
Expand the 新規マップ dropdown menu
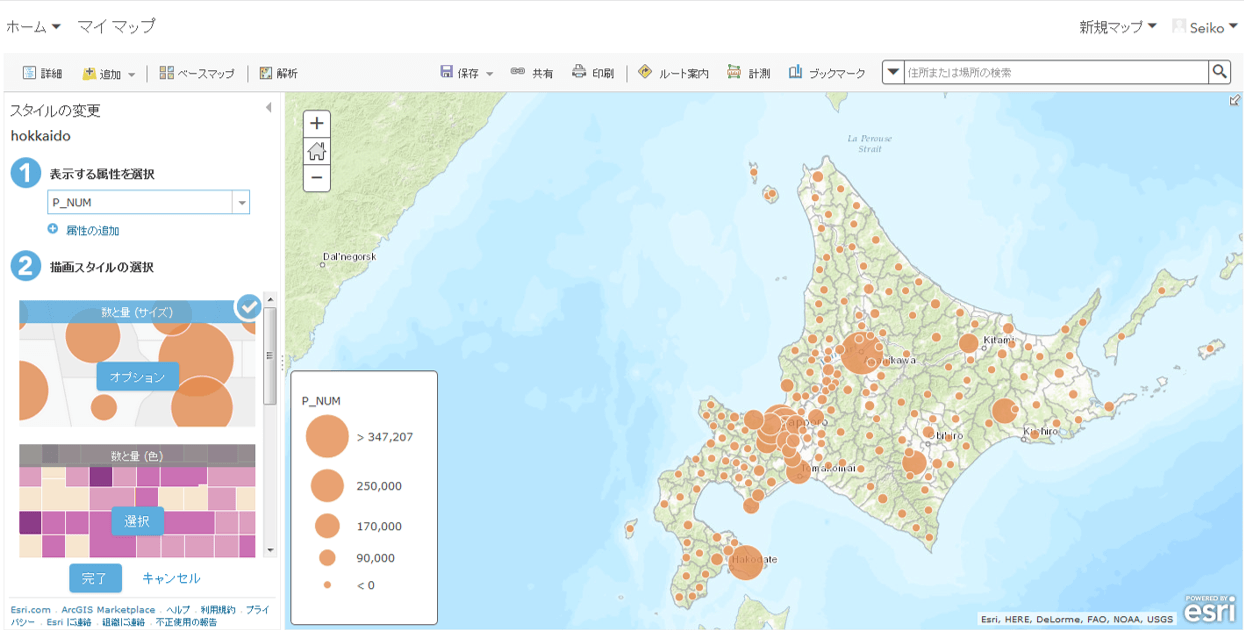click(x=1117, y=27)
